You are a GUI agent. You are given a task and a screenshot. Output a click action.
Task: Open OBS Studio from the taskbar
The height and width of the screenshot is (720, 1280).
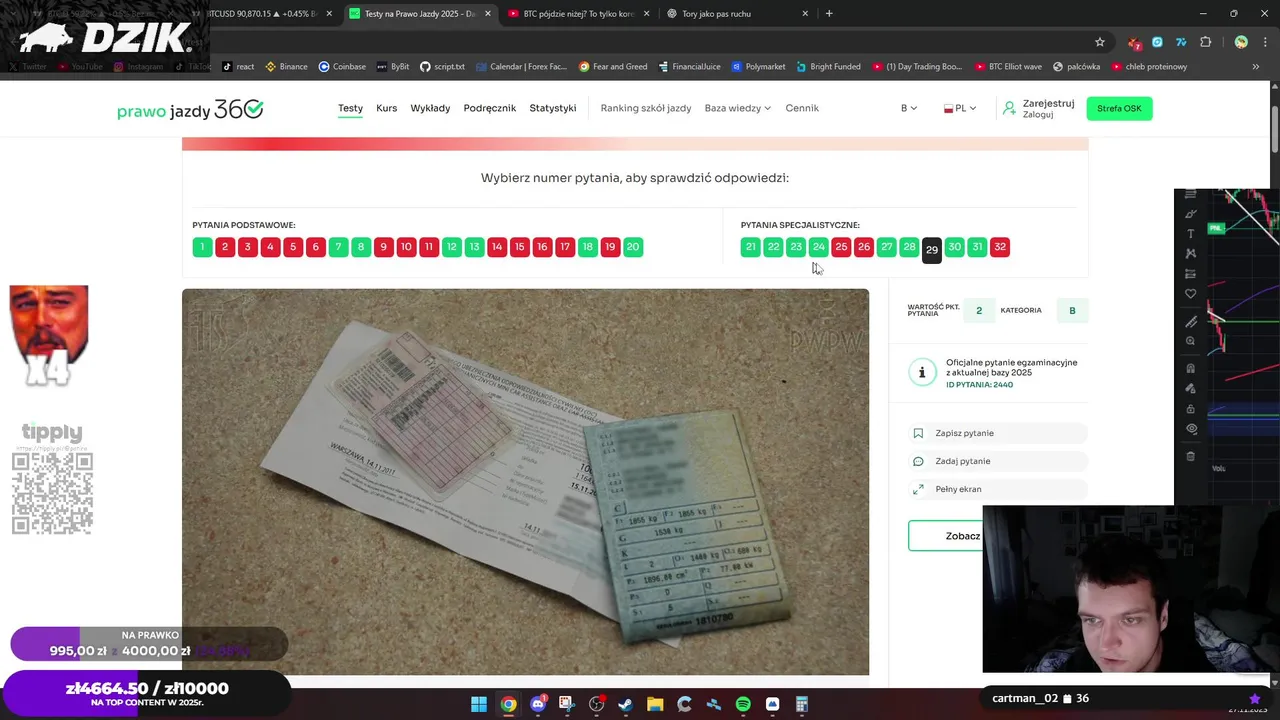click(x=597, y=704)
